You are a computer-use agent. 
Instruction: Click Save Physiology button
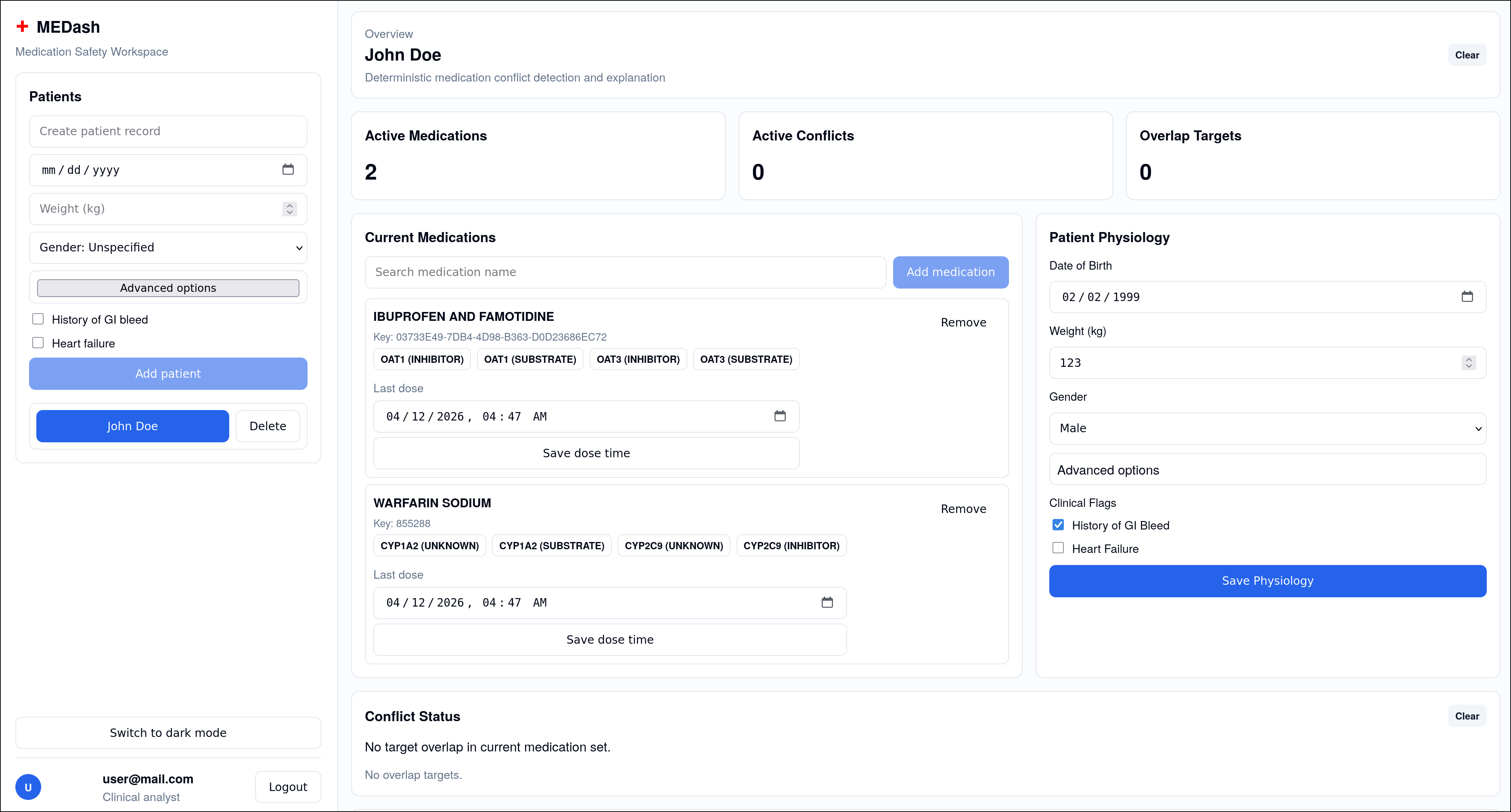pos(1267,581)
